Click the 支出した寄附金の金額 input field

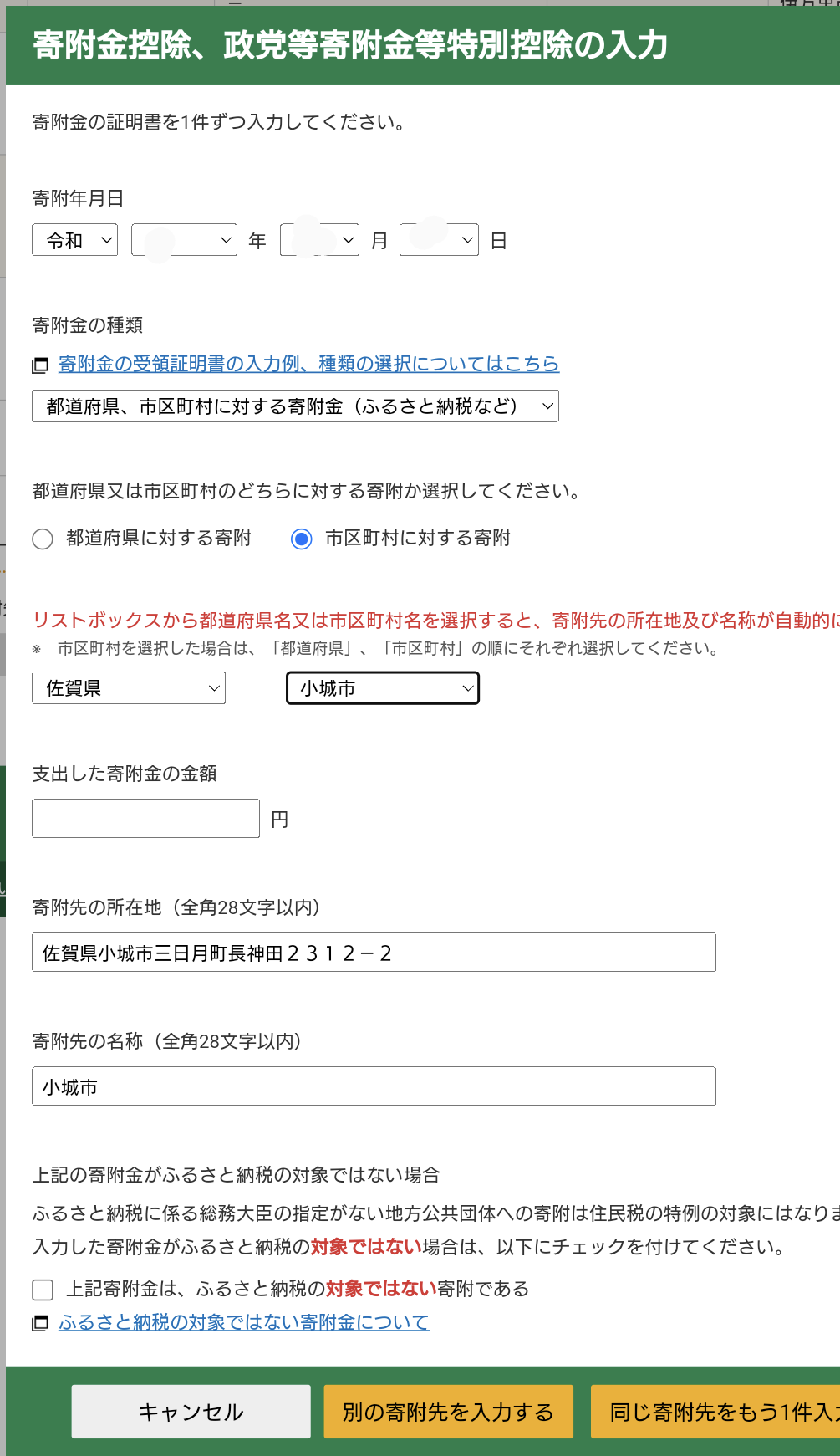click(145, 819)
